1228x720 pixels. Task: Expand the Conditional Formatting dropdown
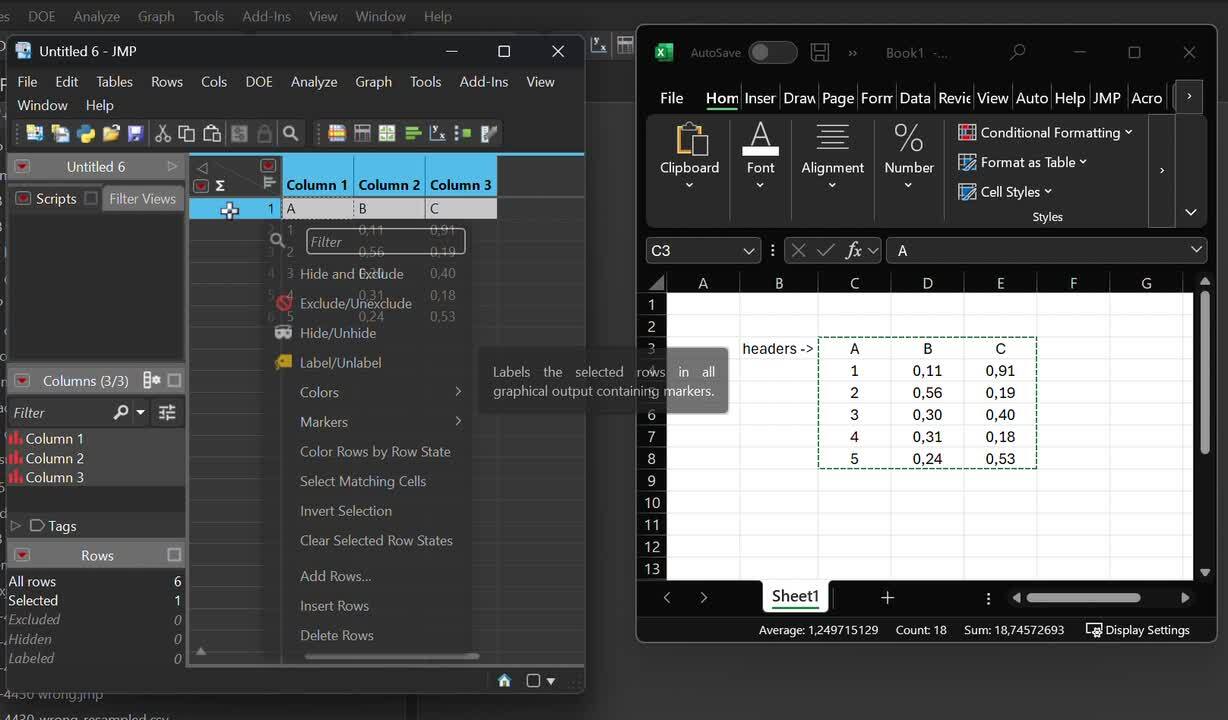coord(1128,132)
